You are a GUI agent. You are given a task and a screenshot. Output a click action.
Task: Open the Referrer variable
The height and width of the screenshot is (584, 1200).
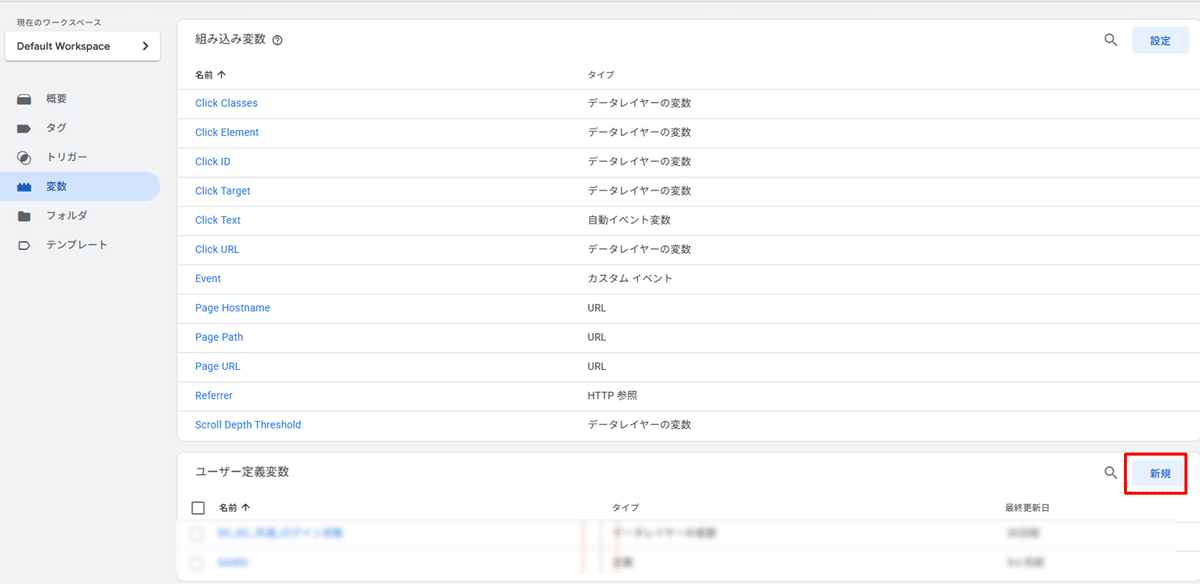pos(214,396)
